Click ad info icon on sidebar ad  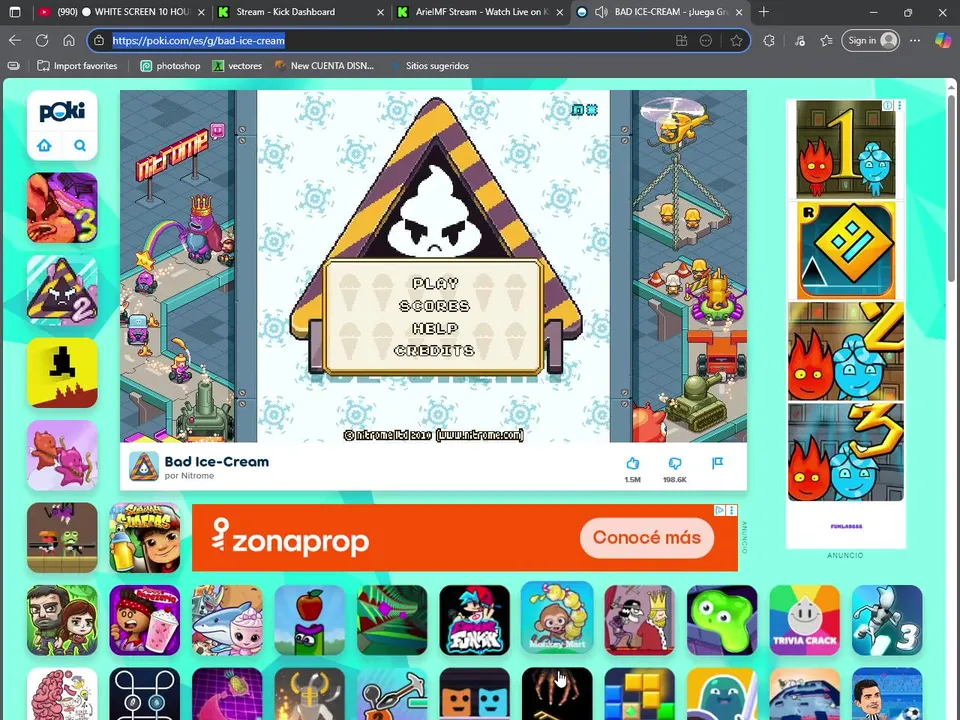pos(887,105)
